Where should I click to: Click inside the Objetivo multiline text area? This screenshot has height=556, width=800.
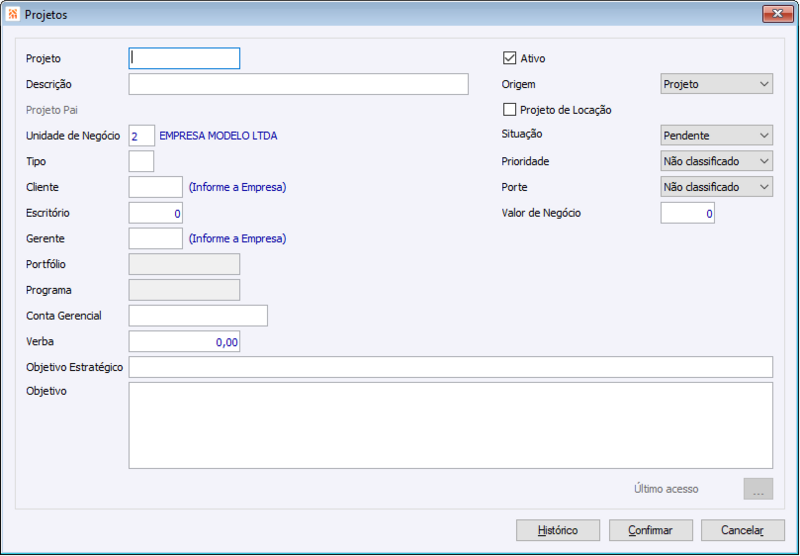click(x=451, y=425)
